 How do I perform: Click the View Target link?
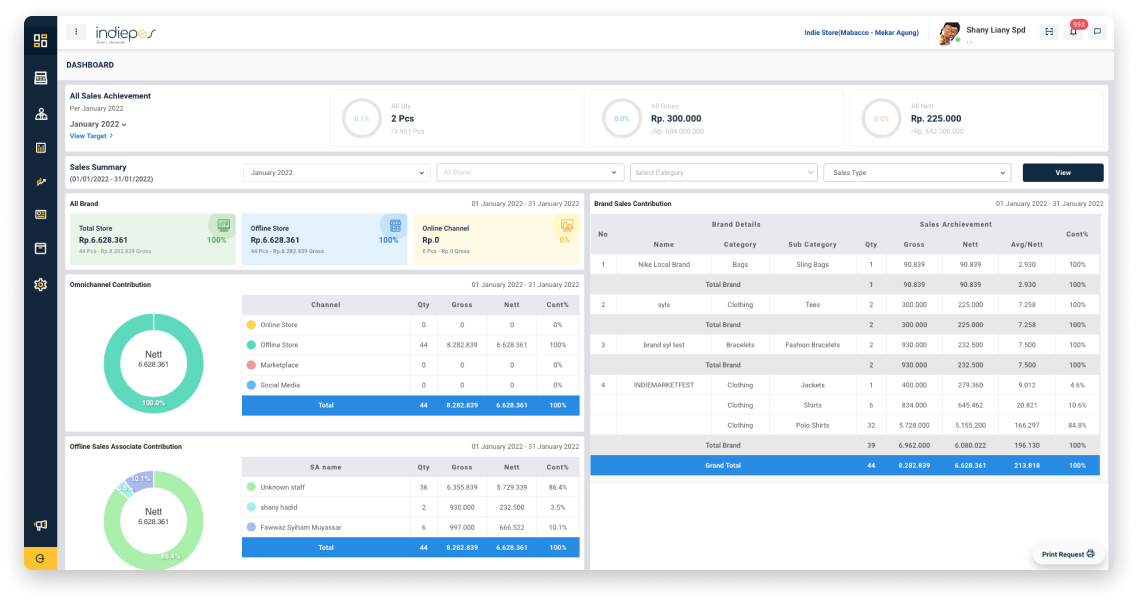click(91, 136)
